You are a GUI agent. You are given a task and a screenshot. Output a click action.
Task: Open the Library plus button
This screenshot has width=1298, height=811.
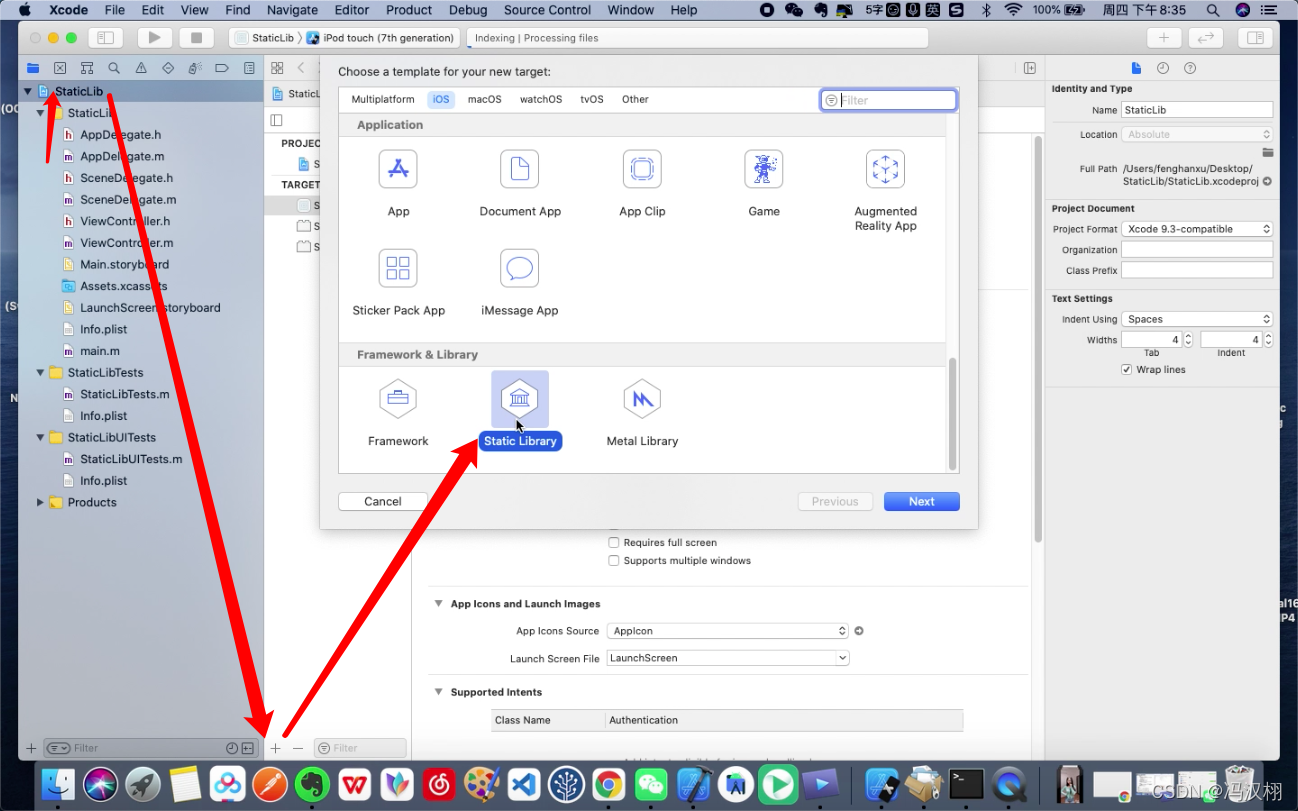tap(1163, 38)
